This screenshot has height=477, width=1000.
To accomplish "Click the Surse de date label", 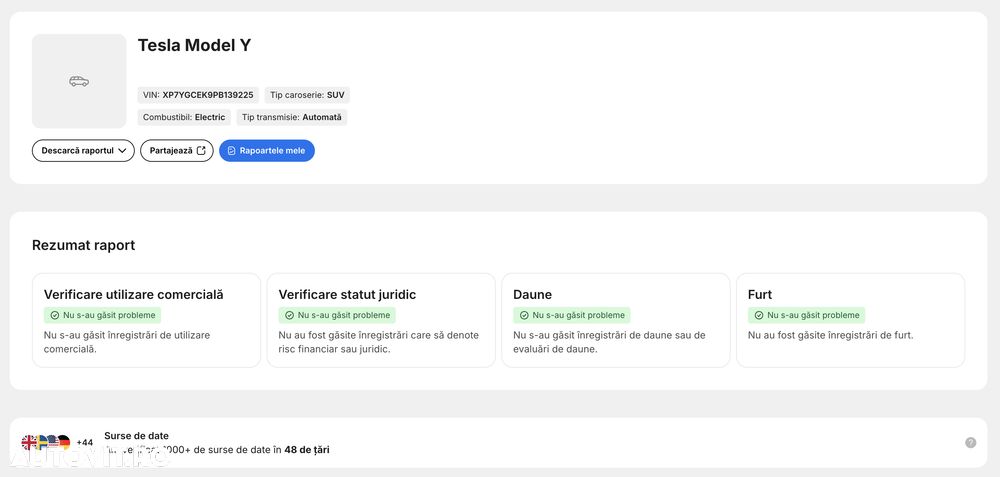I will coord(136,436).
